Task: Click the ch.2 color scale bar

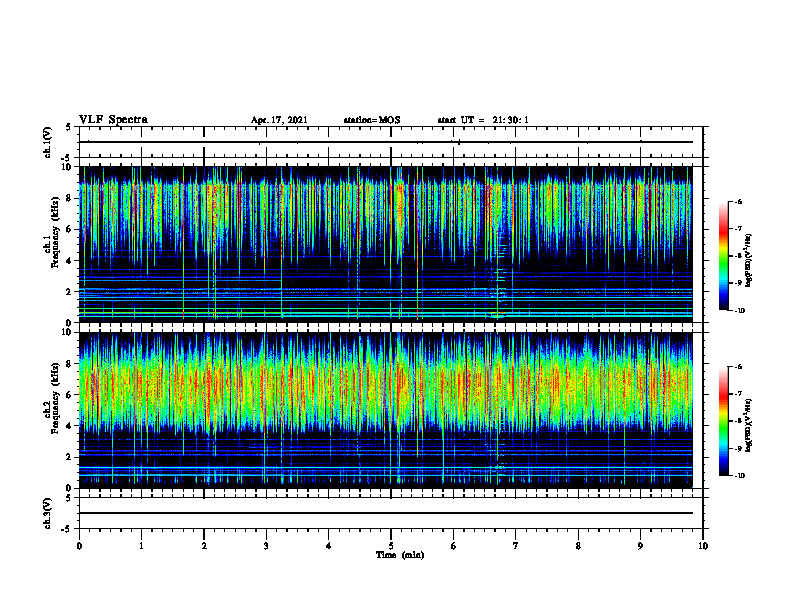Action: (723, 421)
